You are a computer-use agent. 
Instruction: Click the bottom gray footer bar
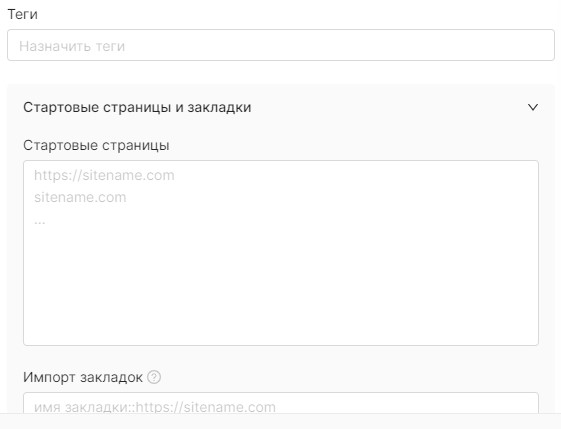280,421
